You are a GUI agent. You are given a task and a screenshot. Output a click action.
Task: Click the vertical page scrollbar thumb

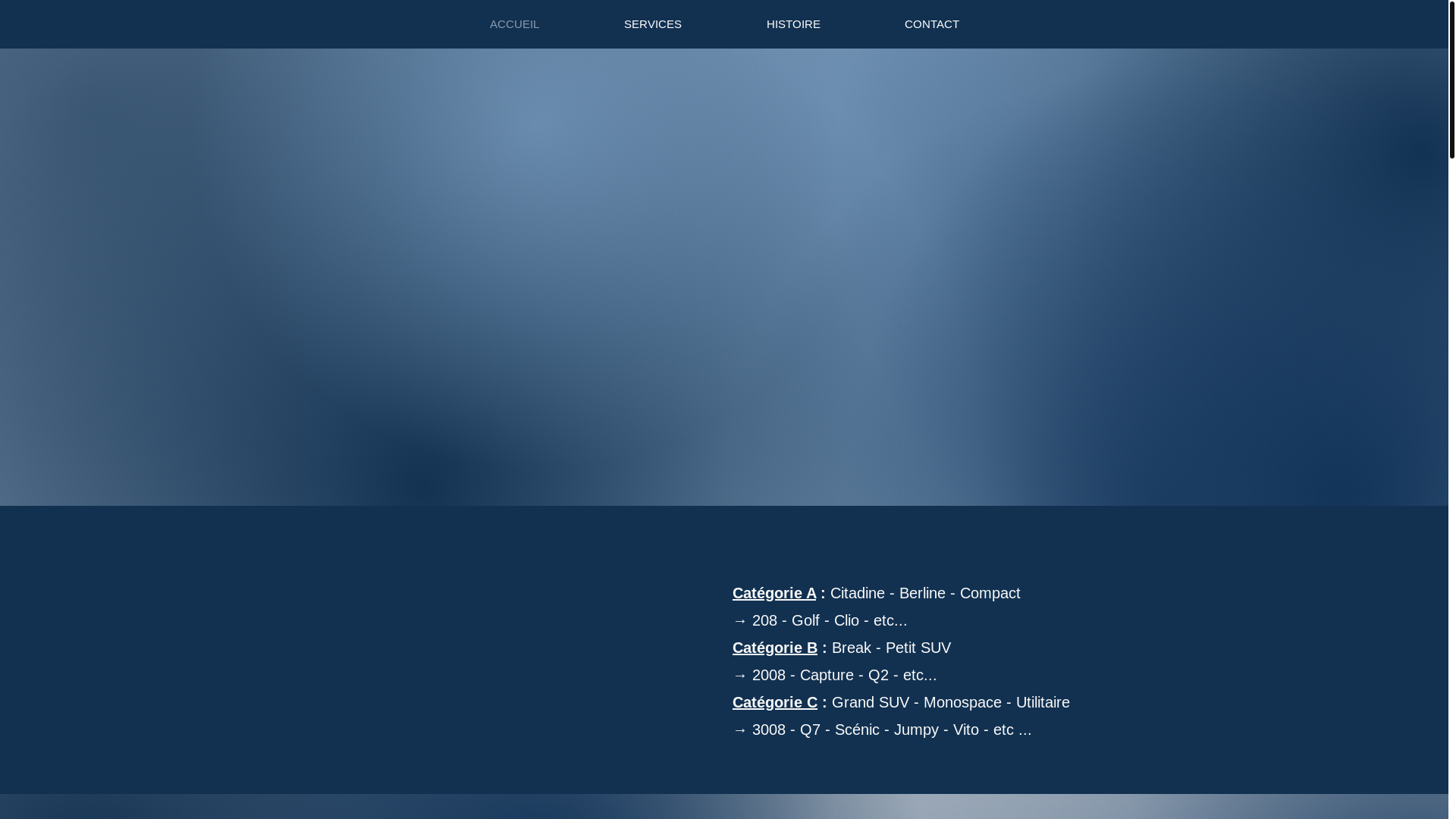pyautogui.click(x=1451, y=80)
